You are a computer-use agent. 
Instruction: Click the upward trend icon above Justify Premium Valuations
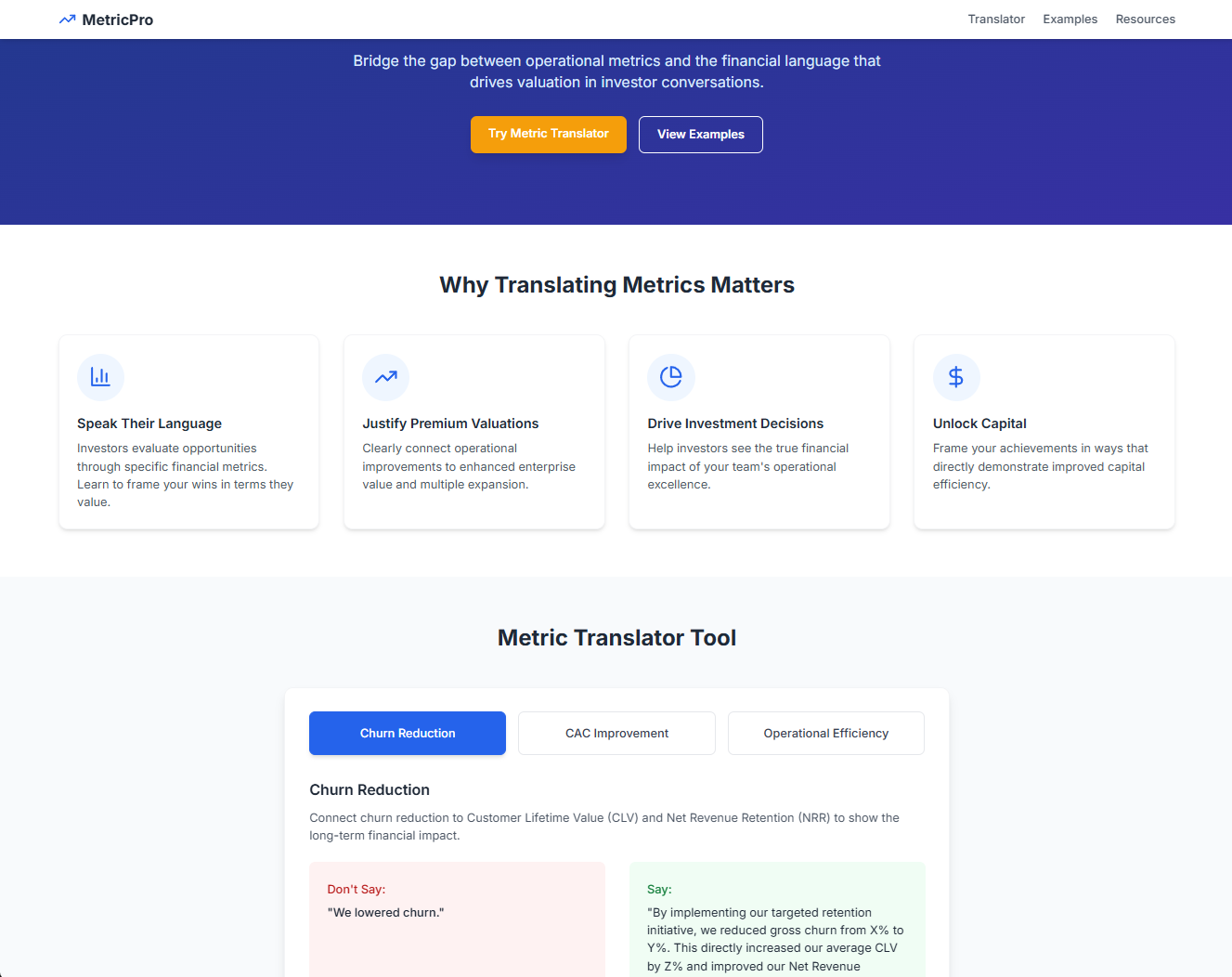click(x=385, y=377)
